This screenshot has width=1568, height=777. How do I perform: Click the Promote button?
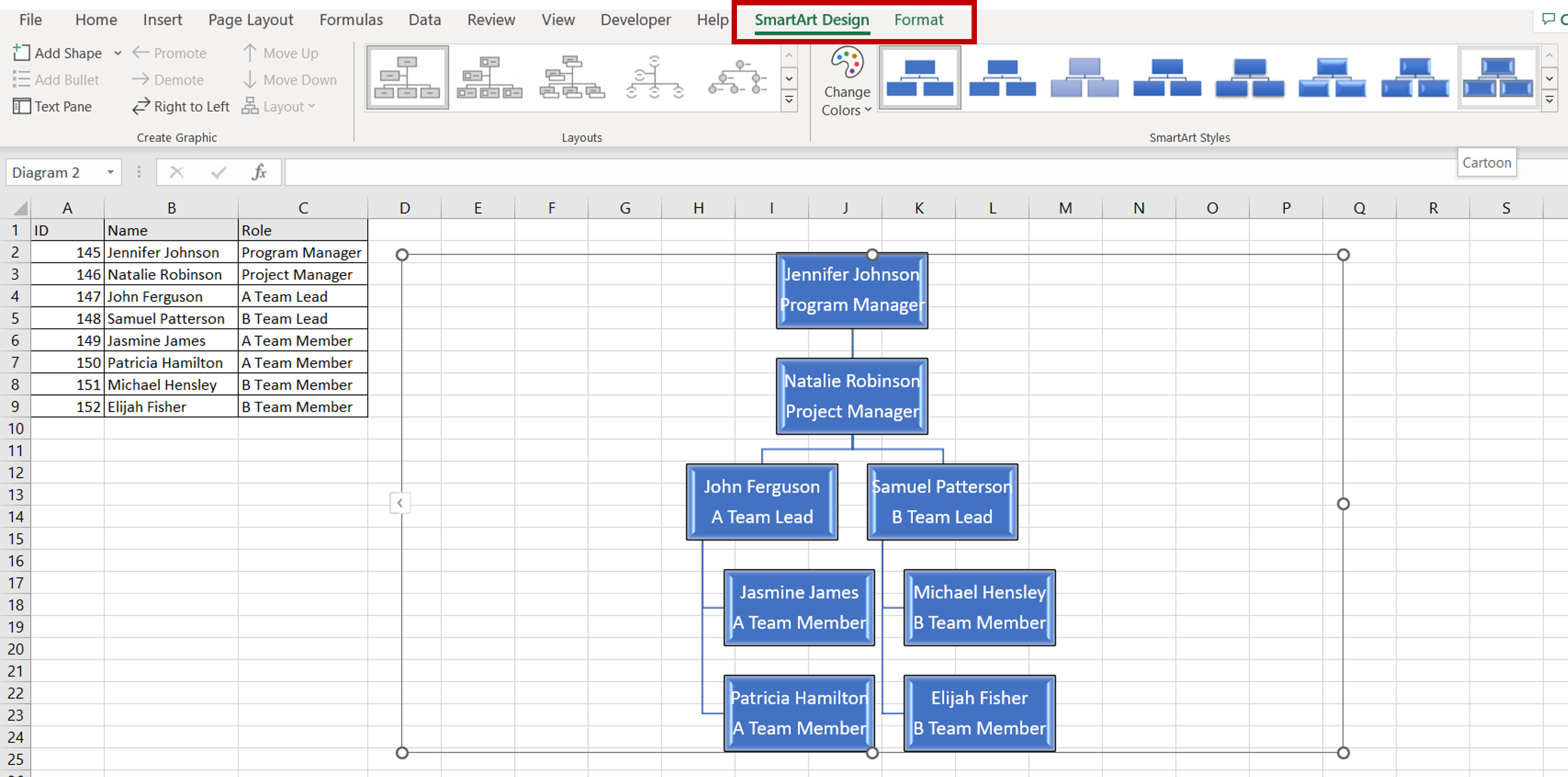(x=170, y=53)
